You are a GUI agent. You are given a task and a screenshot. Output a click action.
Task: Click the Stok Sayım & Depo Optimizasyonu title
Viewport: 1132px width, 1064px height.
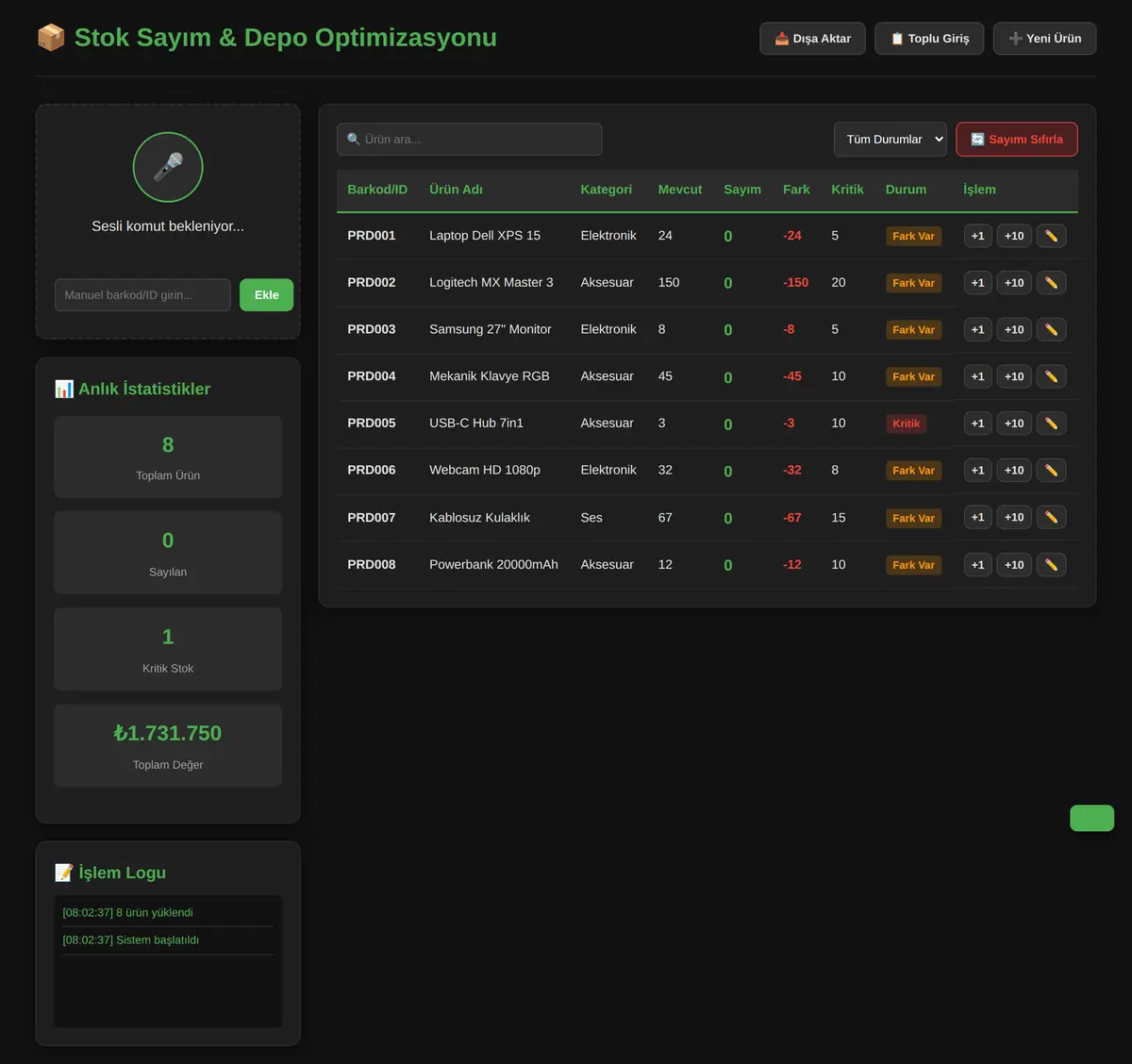point(266,38)
